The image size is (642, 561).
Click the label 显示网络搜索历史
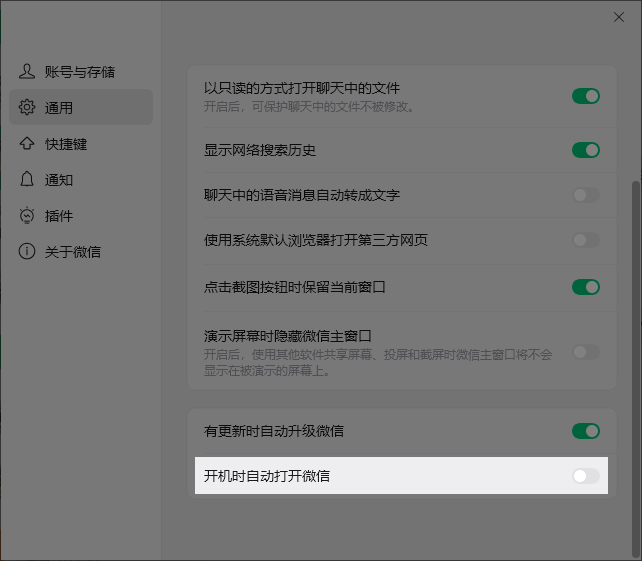coord(260,150)
